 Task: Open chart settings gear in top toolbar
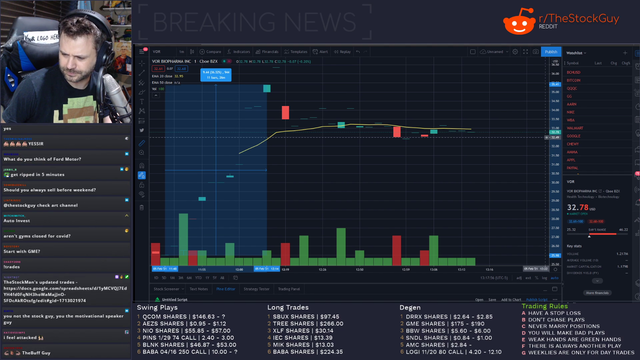coord(515,52)
